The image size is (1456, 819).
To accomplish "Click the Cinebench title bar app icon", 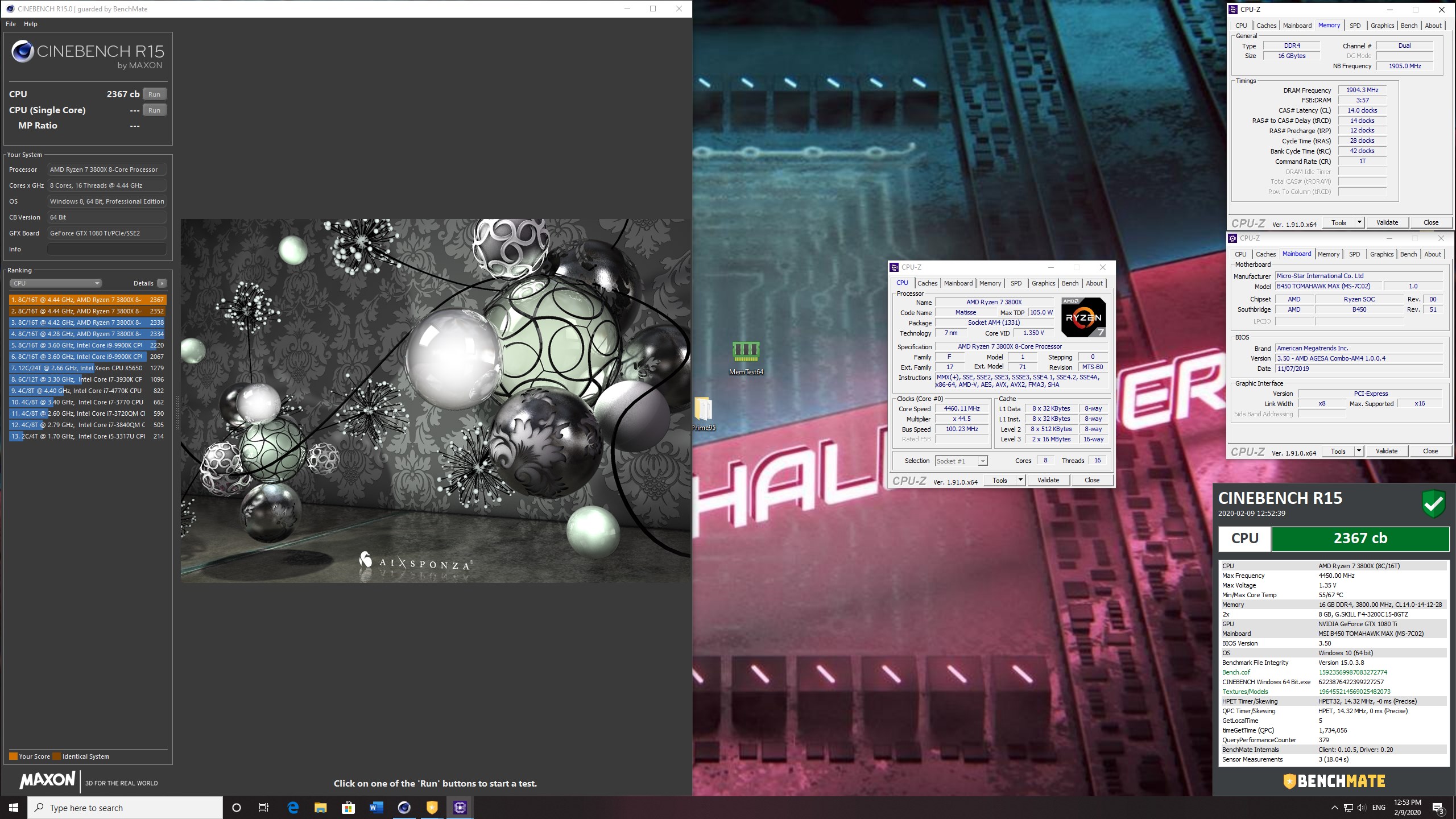I will [x=10, y=9].
